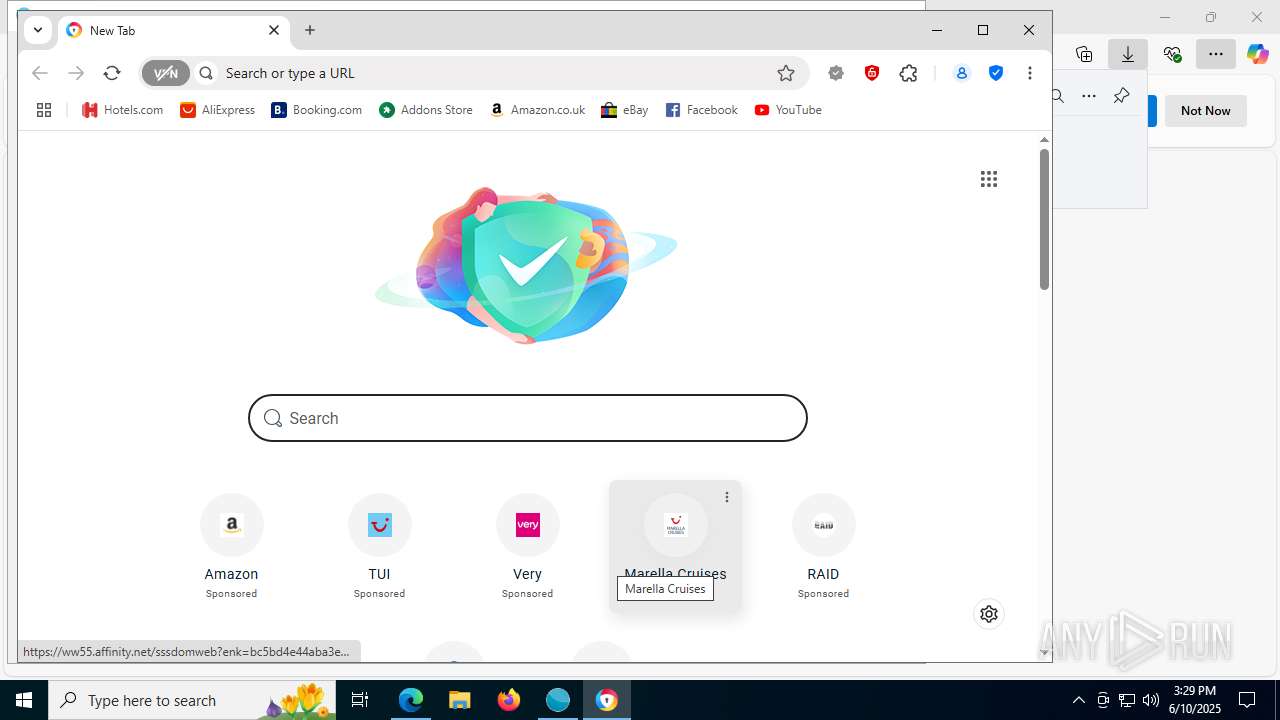The height and width of the screenshot is (720, 1280).
Task: Open the RAID sponsored shortcut
Action: pyautogui.click(x=824, y=546)
